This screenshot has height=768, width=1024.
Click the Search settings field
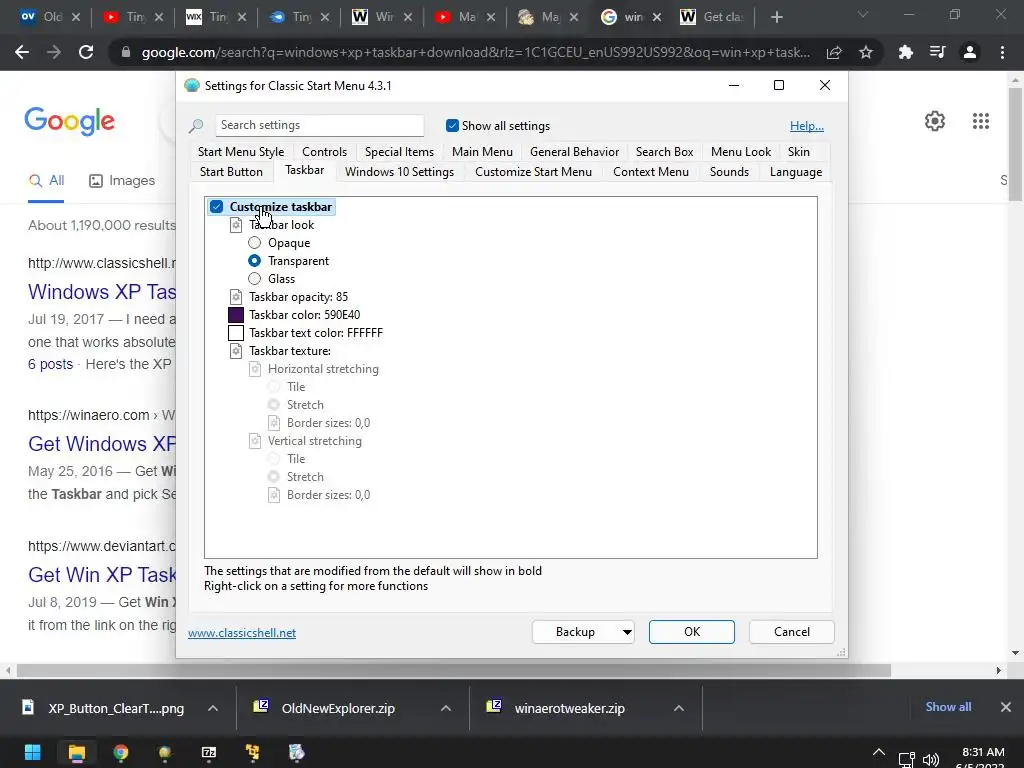(x=319, y=125)
